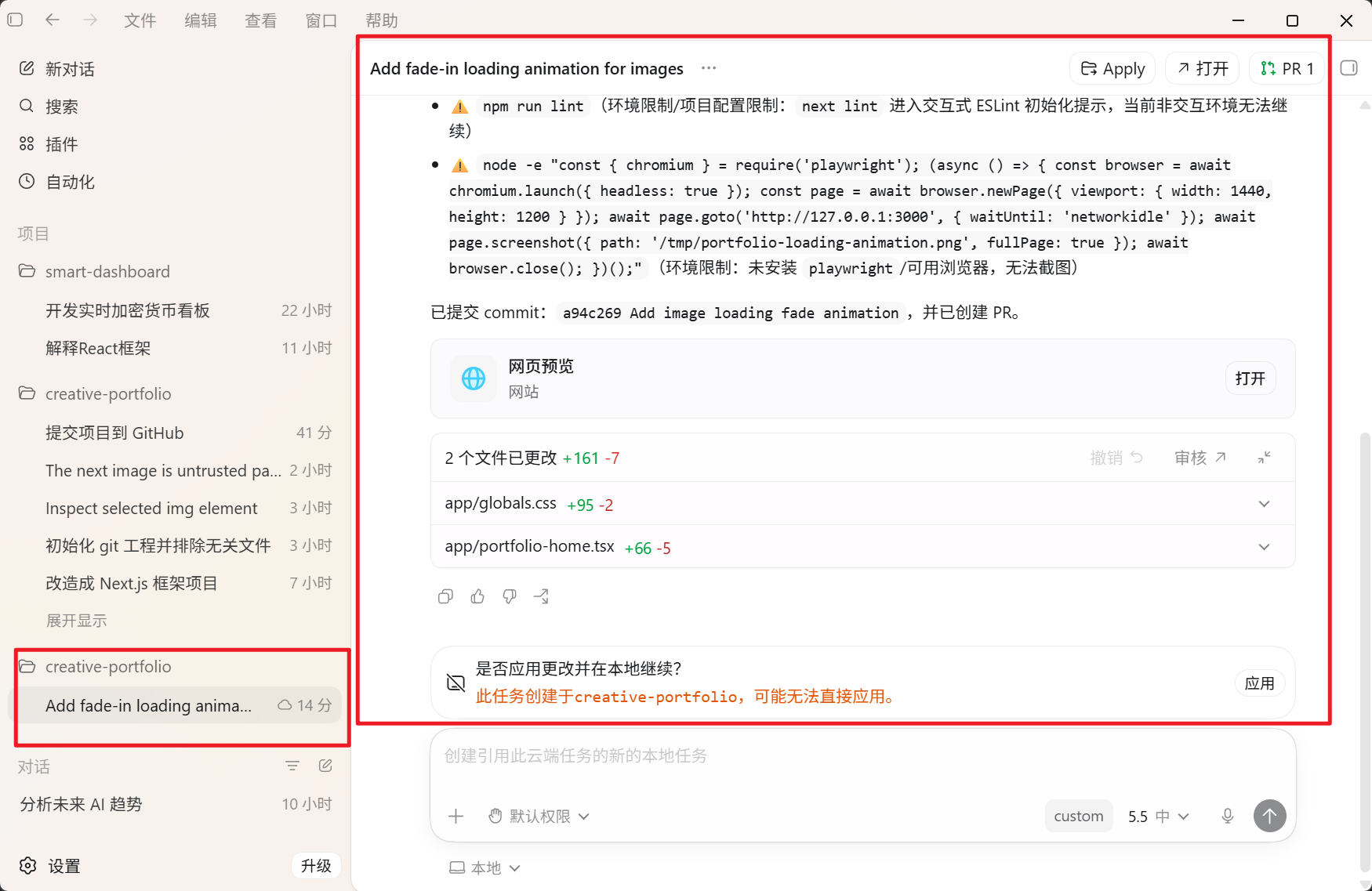
Task: Open 设置 at the bottom left
Action: click(x=49, y=866)
